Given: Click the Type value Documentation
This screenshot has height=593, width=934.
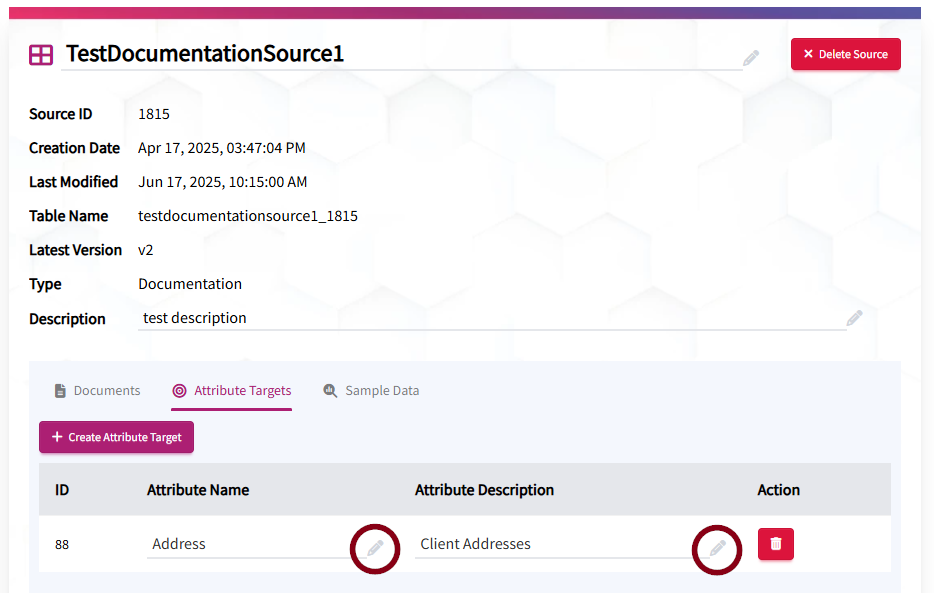Looking at the screenshot, I should (x=190, y=284).
